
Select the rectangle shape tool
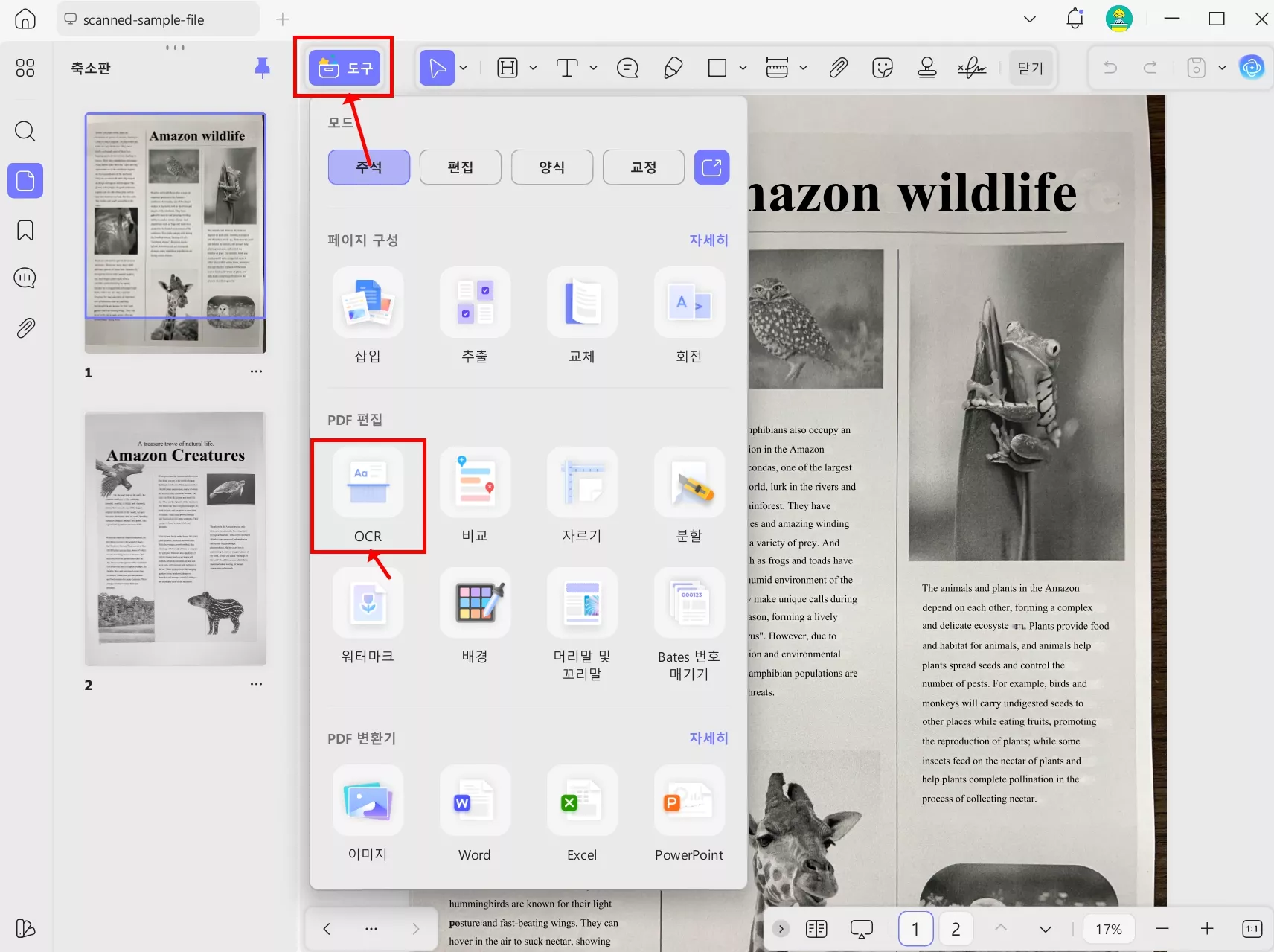[x=717, y=68]
